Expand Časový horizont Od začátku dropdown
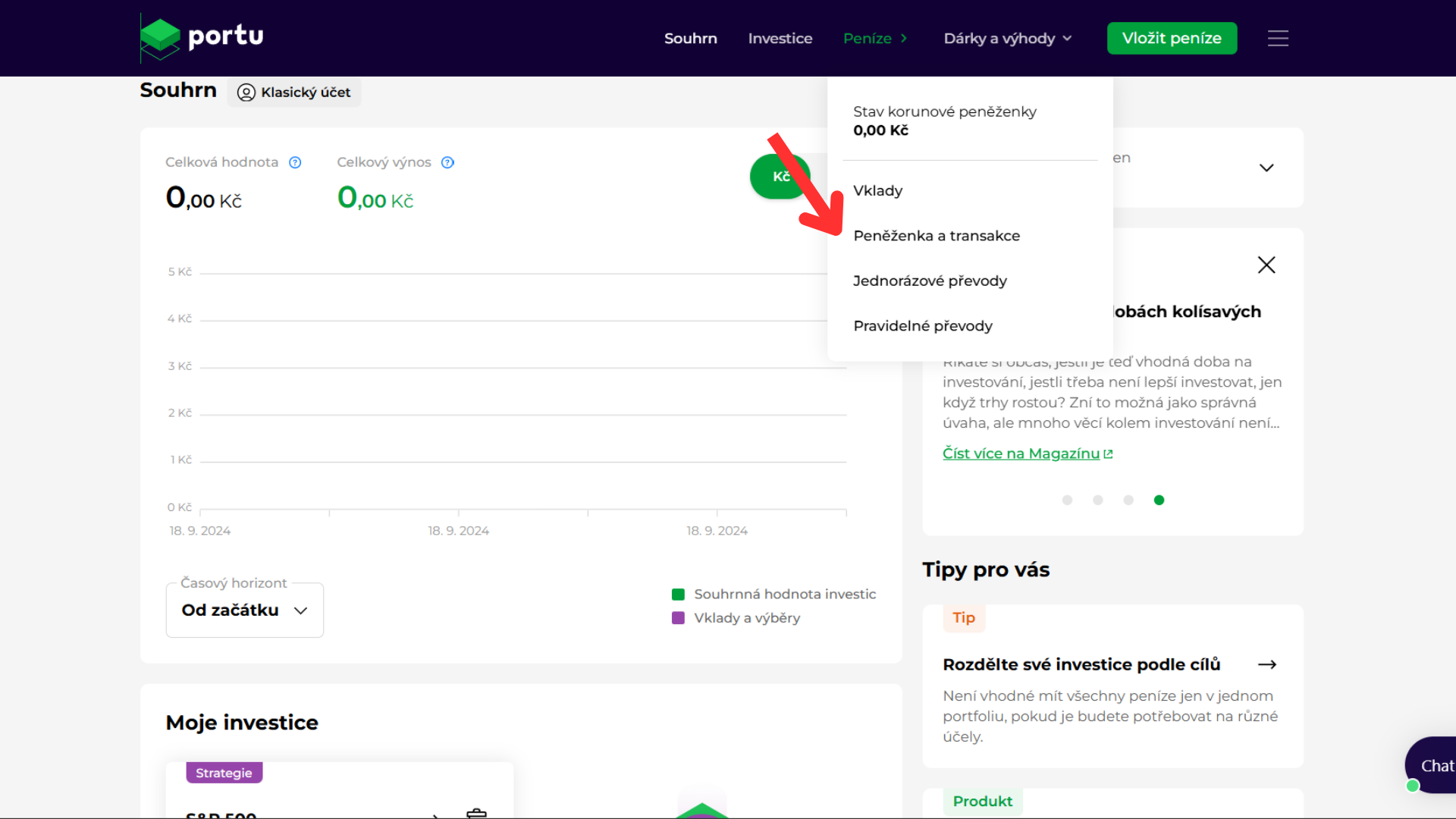This screenshot has width=1456, height=819. [244, 610]
